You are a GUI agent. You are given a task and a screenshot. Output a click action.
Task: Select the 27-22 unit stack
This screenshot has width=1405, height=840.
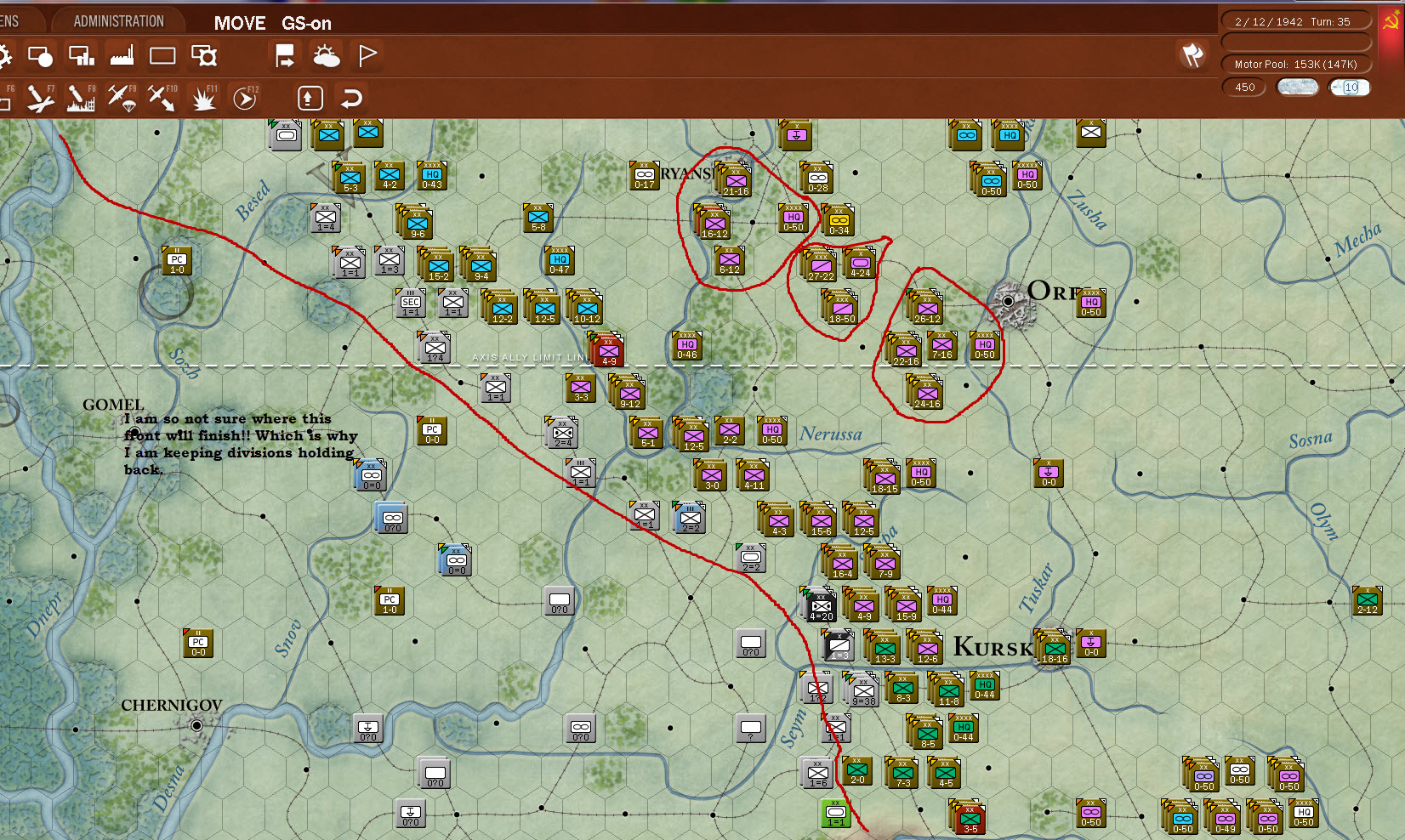point(820,264)
